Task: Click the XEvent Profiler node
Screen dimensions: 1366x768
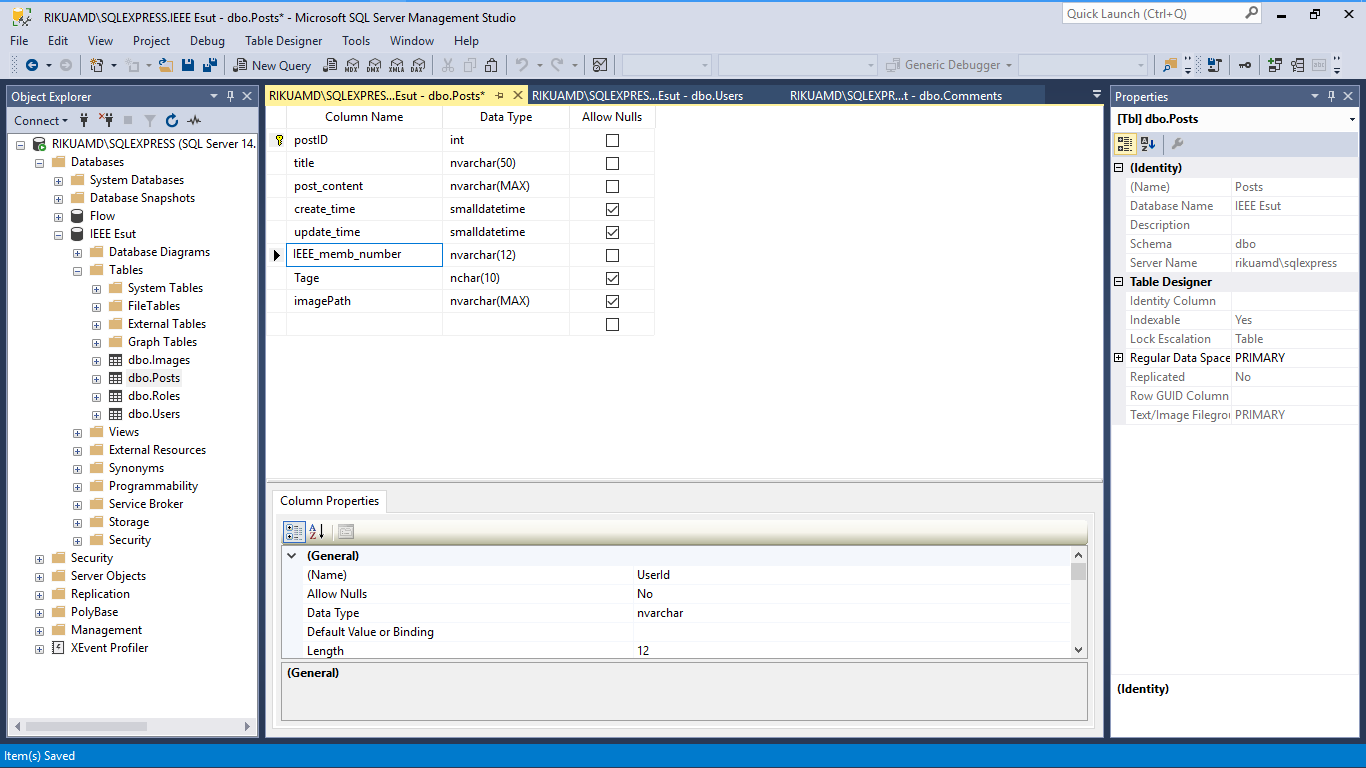Action: 109,648
